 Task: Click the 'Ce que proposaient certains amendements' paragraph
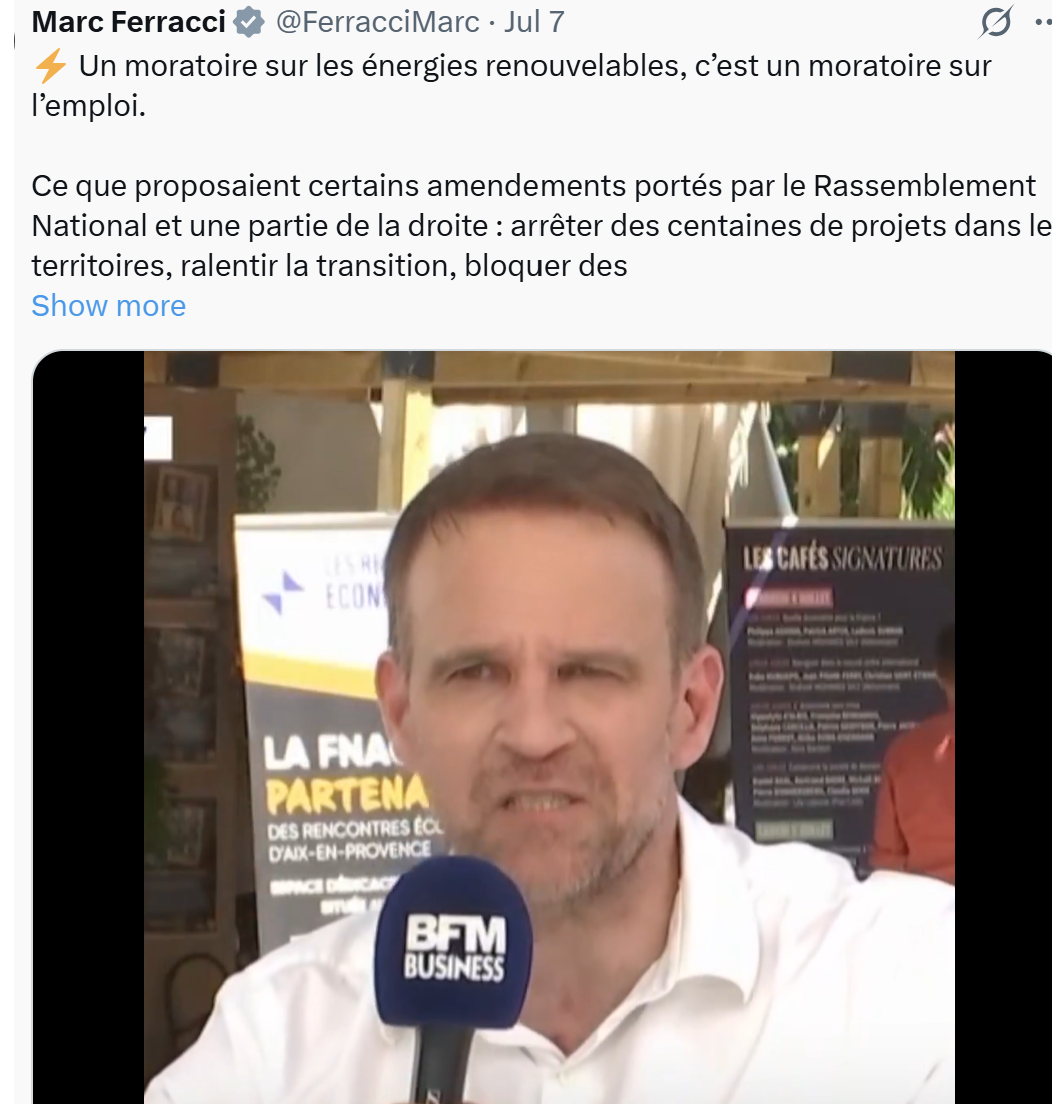point(541,226)
